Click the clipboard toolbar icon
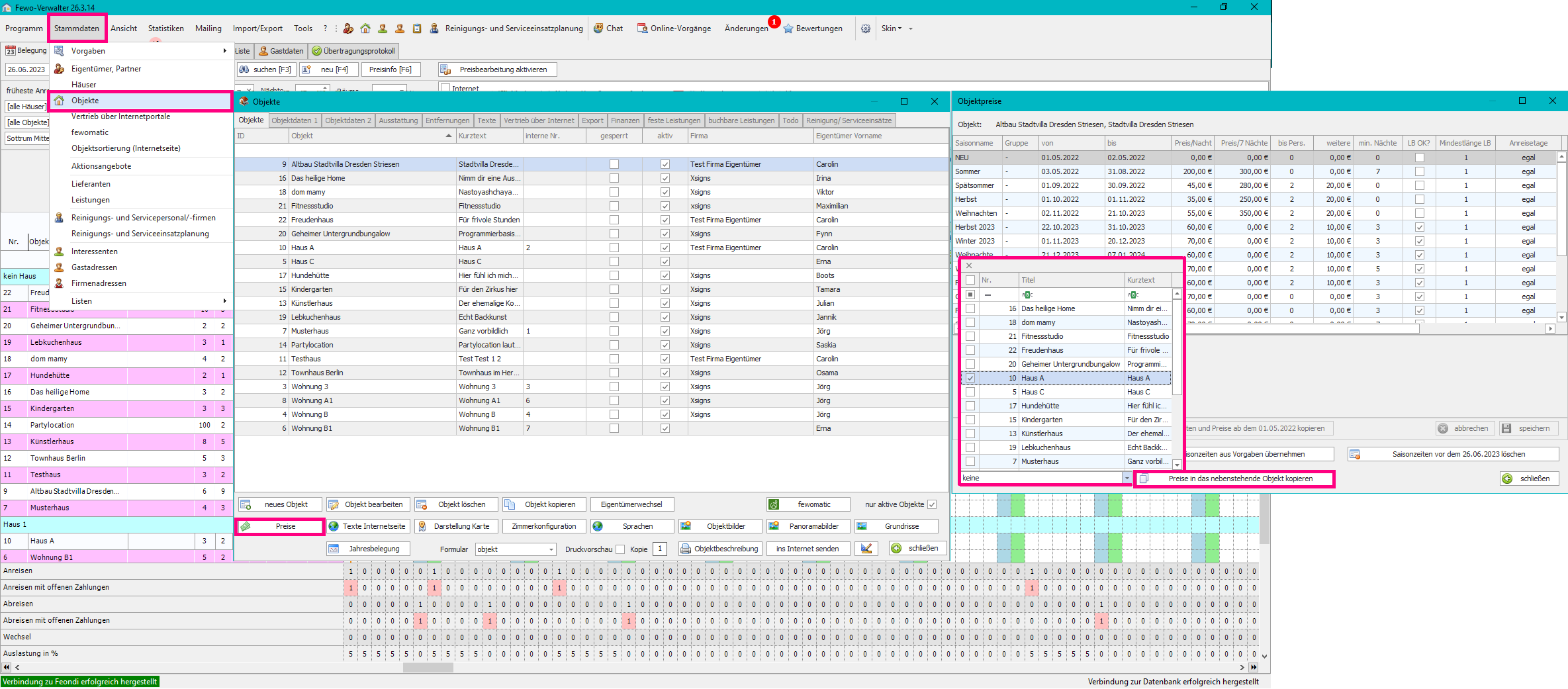 [417, 28]
